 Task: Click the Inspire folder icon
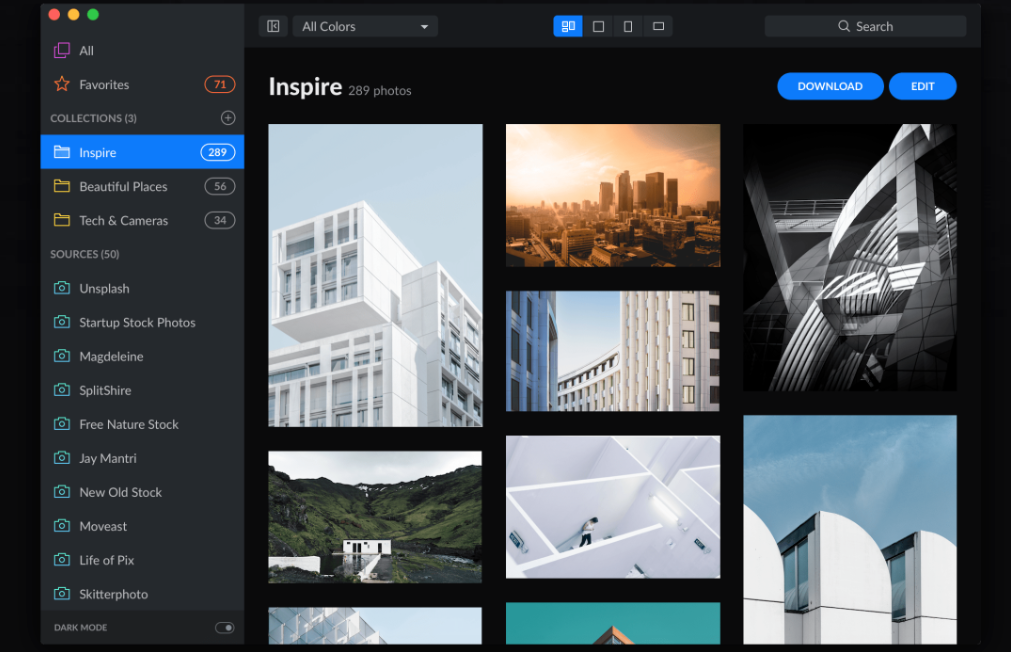[x=62, y=152]
